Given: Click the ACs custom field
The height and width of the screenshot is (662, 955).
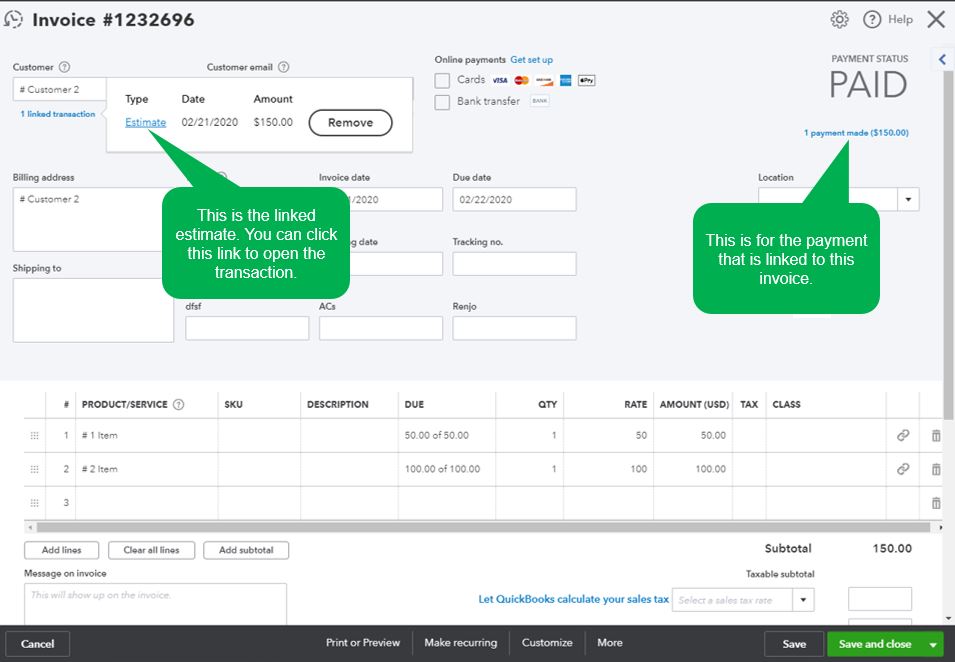Looking at the screenshot, I should point(381,328).
